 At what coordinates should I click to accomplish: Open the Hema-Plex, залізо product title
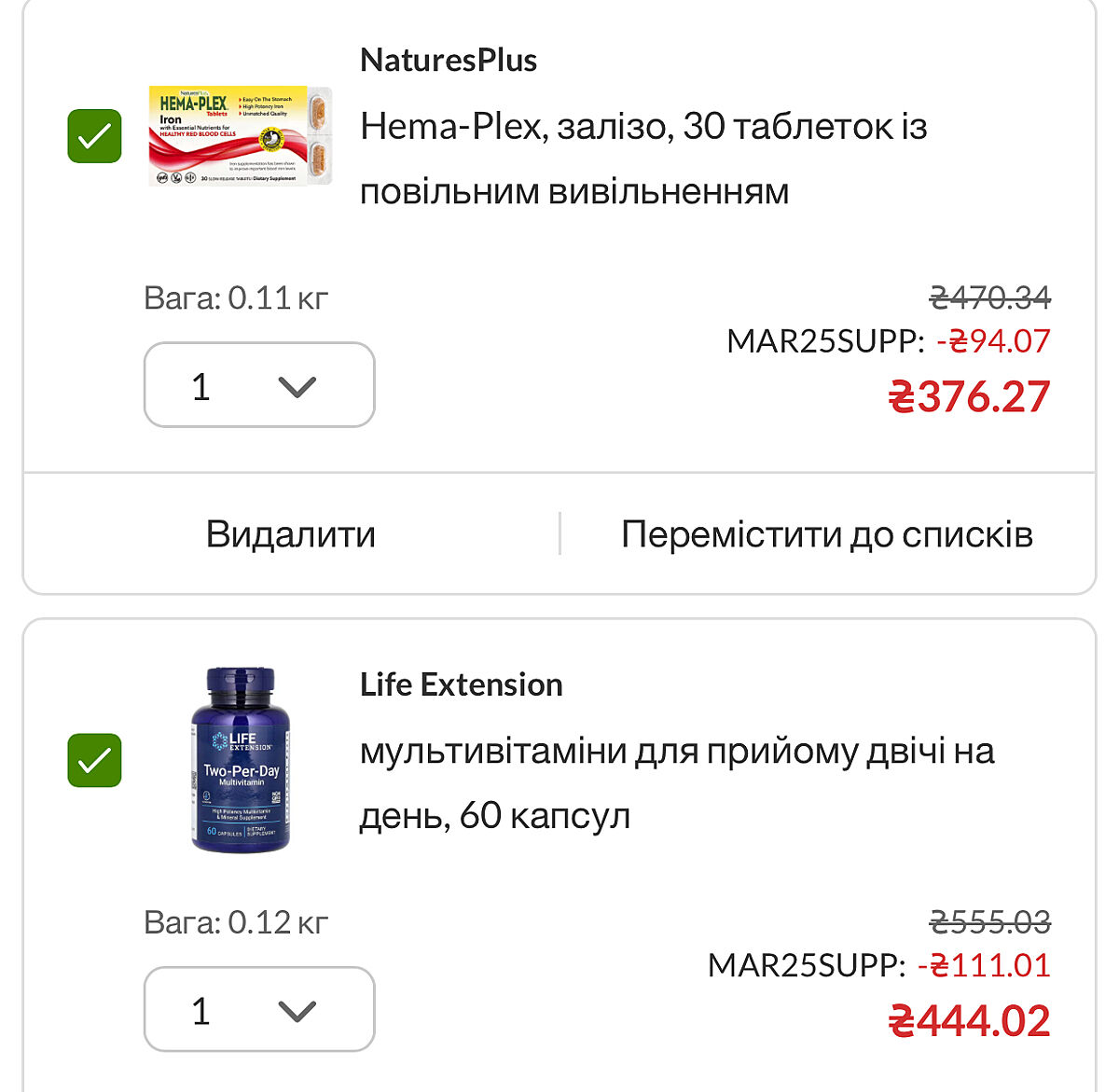click(x=642, y=159)
